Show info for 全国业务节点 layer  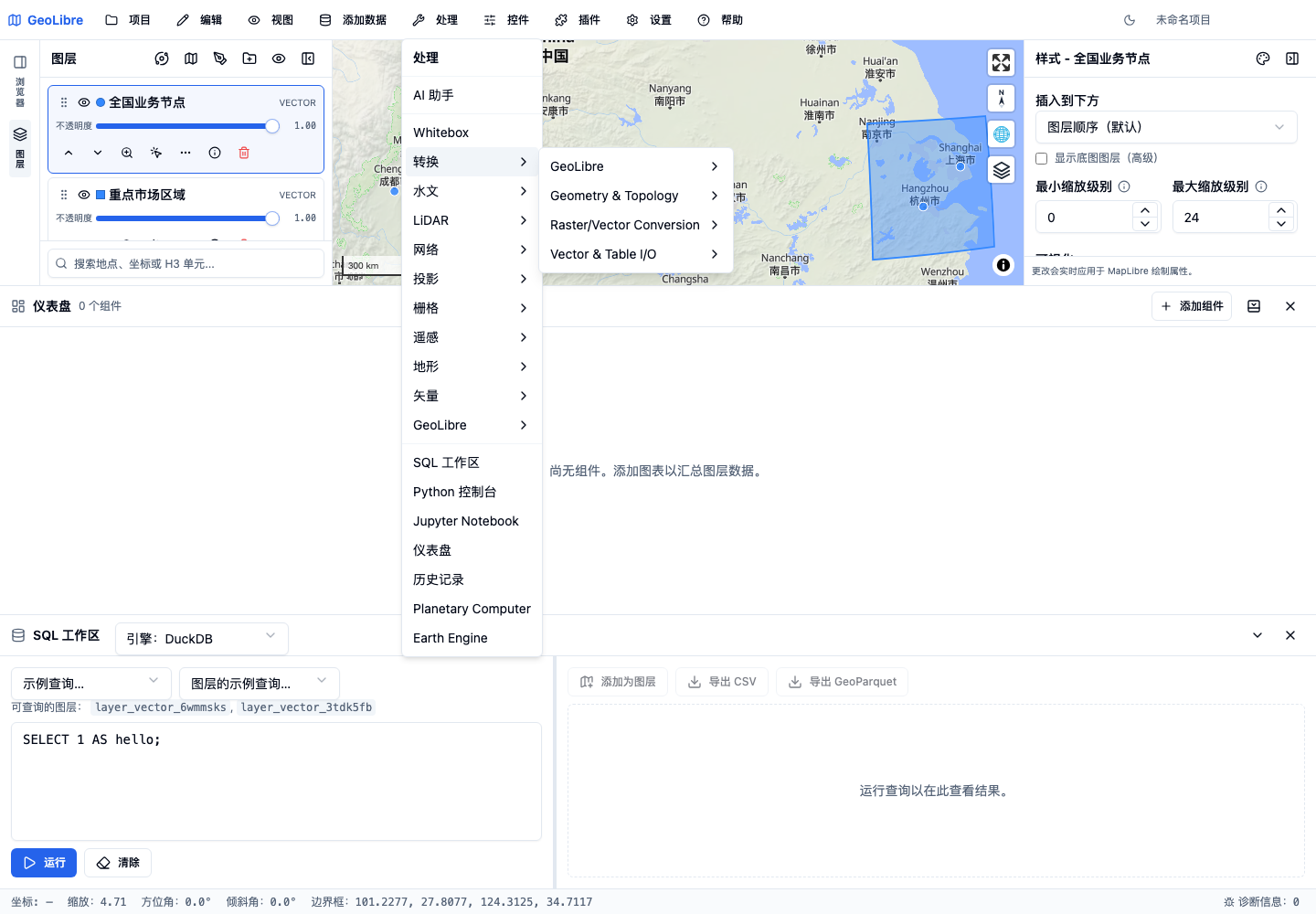[x=215, y=153]
